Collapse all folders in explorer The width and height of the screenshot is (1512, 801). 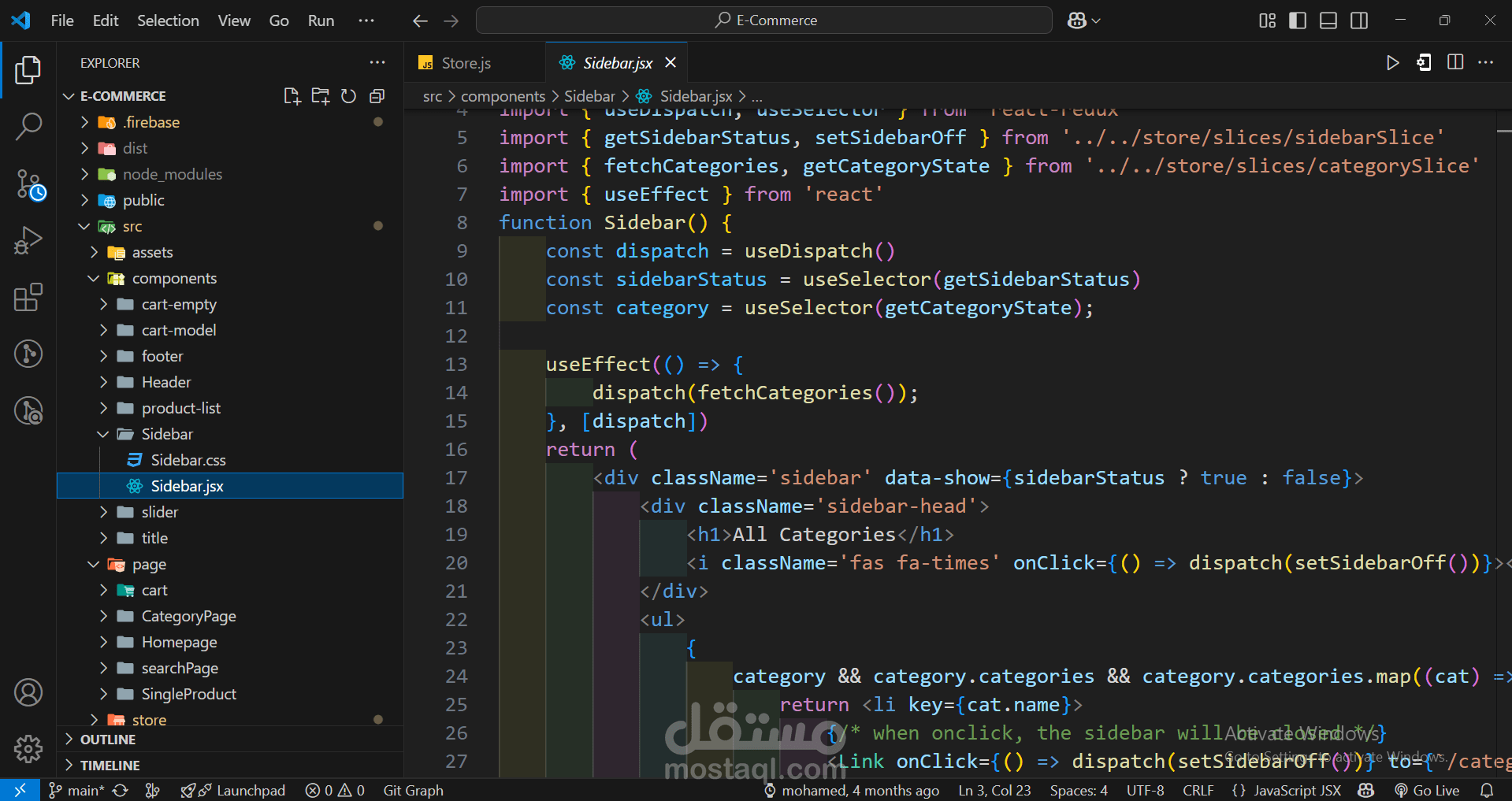pos(377,96)
